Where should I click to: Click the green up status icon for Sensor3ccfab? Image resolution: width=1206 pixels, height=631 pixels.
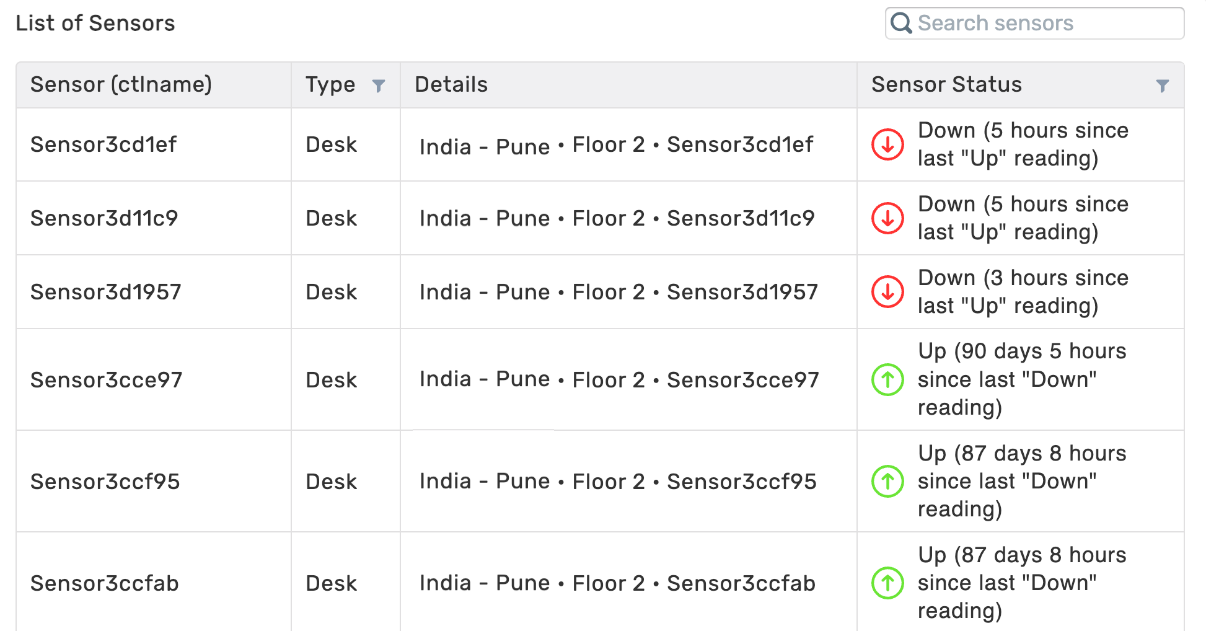(x=887, y=583)
